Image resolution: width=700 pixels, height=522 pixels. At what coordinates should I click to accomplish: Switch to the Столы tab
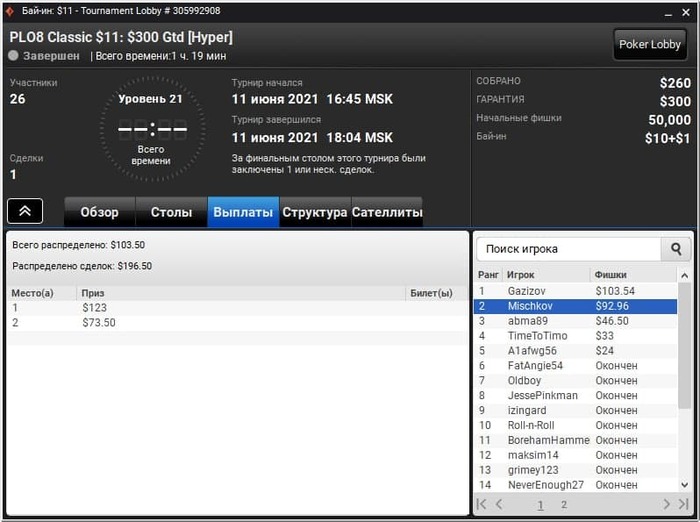171,212
